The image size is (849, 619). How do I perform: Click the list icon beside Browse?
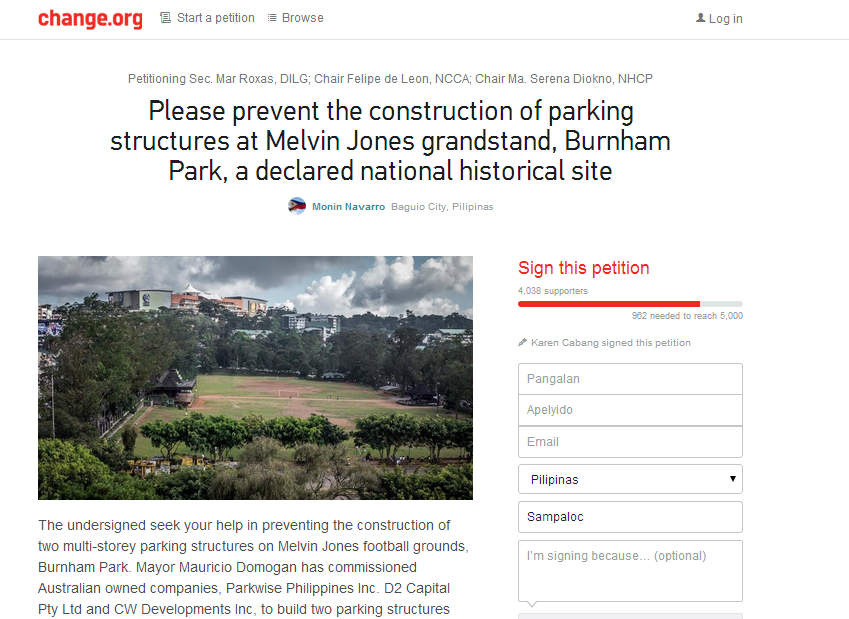pyautogui.click(x=272, y=18)
